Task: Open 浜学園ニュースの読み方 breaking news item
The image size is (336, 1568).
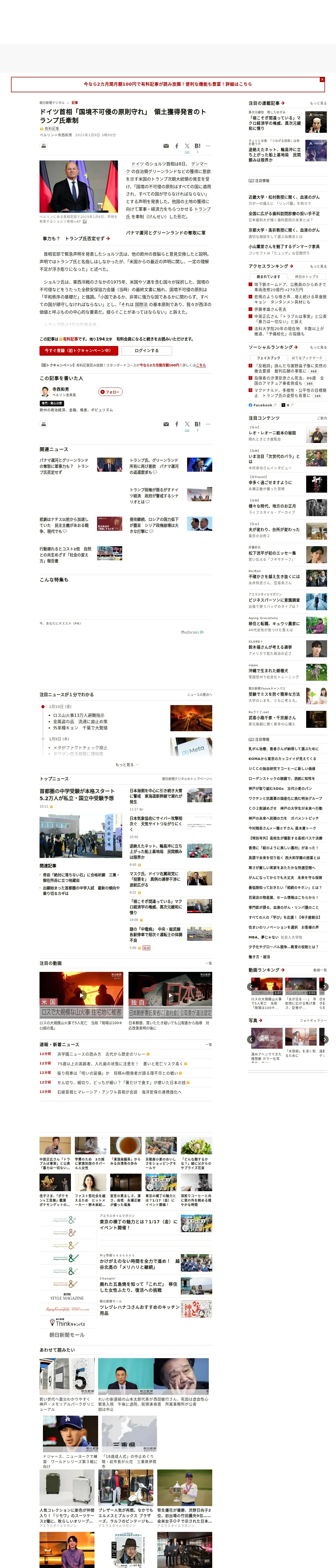Action: 101,1054
